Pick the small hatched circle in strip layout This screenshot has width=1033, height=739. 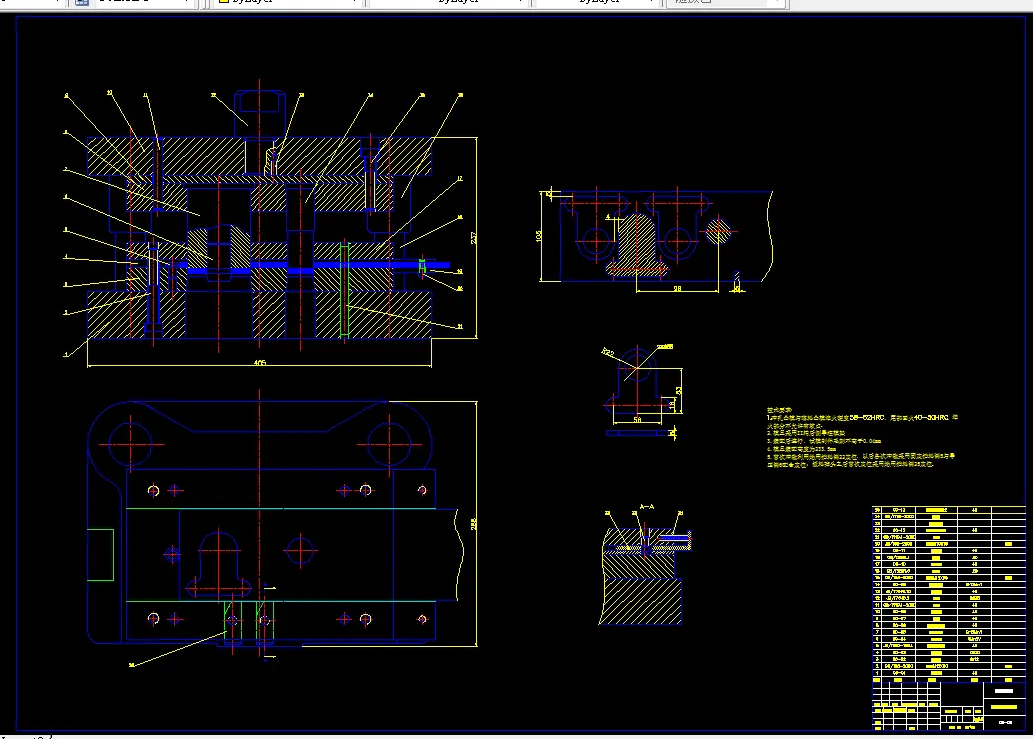[718, 231]
